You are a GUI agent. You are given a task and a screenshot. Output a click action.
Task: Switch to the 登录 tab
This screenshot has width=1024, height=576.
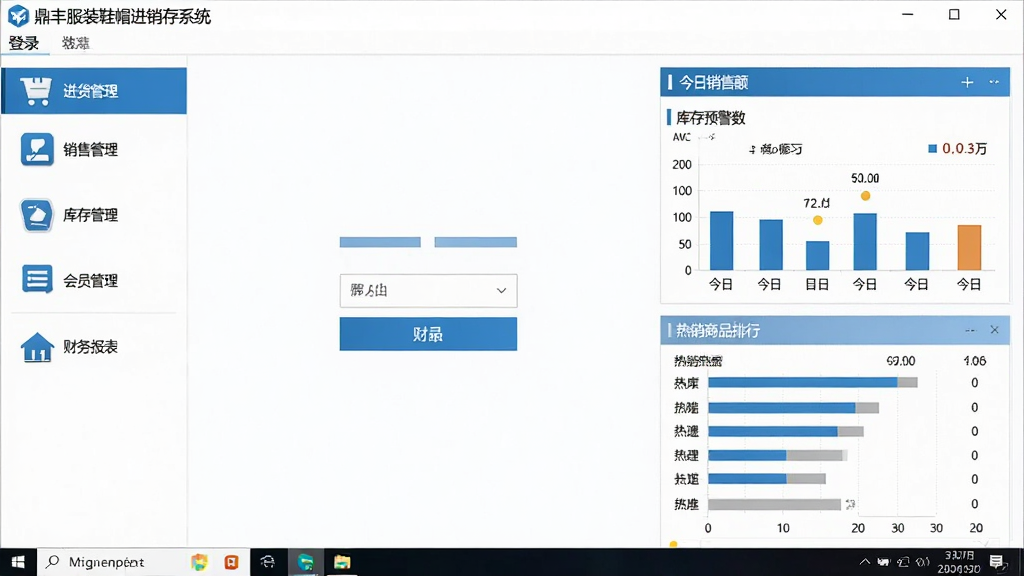[x=24, y=43]
